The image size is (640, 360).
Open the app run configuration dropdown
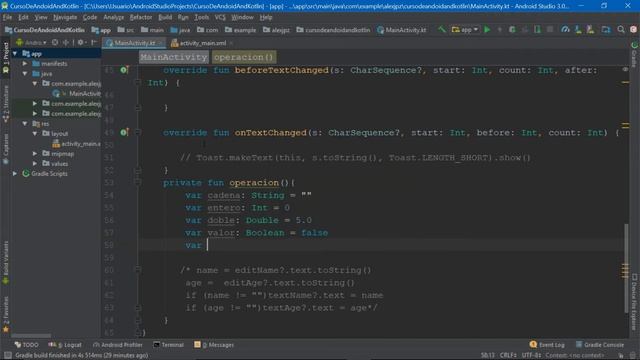coord(464,29)
